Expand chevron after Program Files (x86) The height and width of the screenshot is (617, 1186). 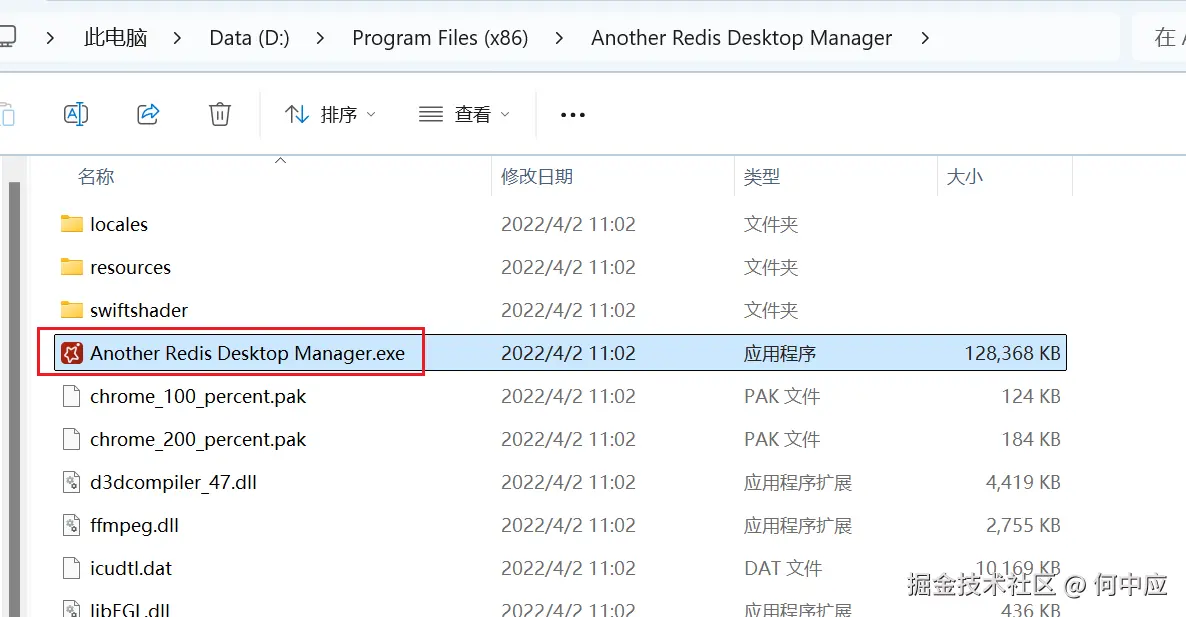[560, 38]
